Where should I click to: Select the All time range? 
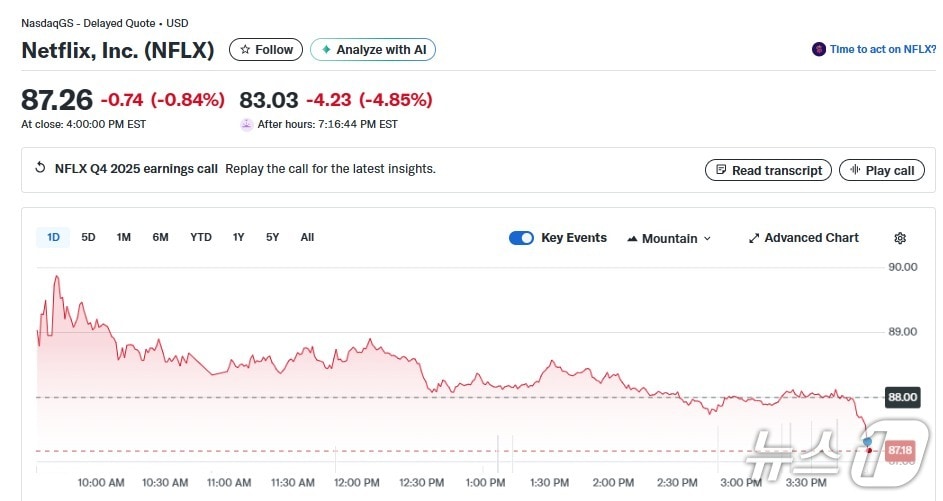pyautogui.click(x=307, y=237)
